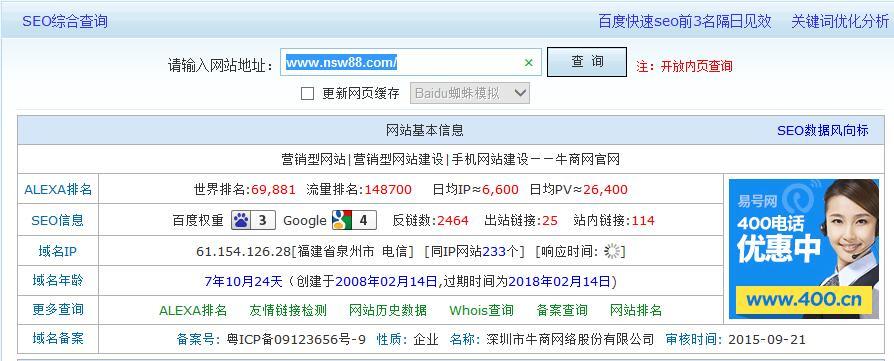Toggle the 更新网页缓存 checkbox
This screenshot has height=361, width=894.
coord(307,94)
